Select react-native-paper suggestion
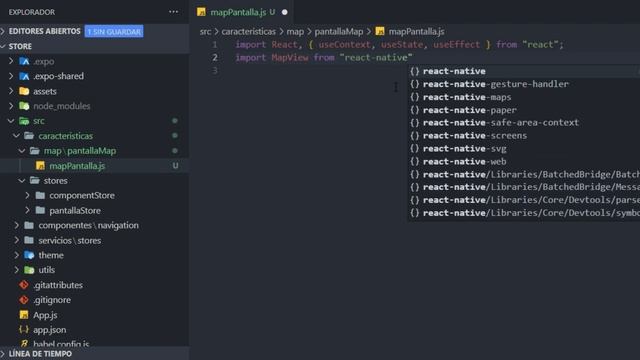The image size is (640, 360). point(524,110)
